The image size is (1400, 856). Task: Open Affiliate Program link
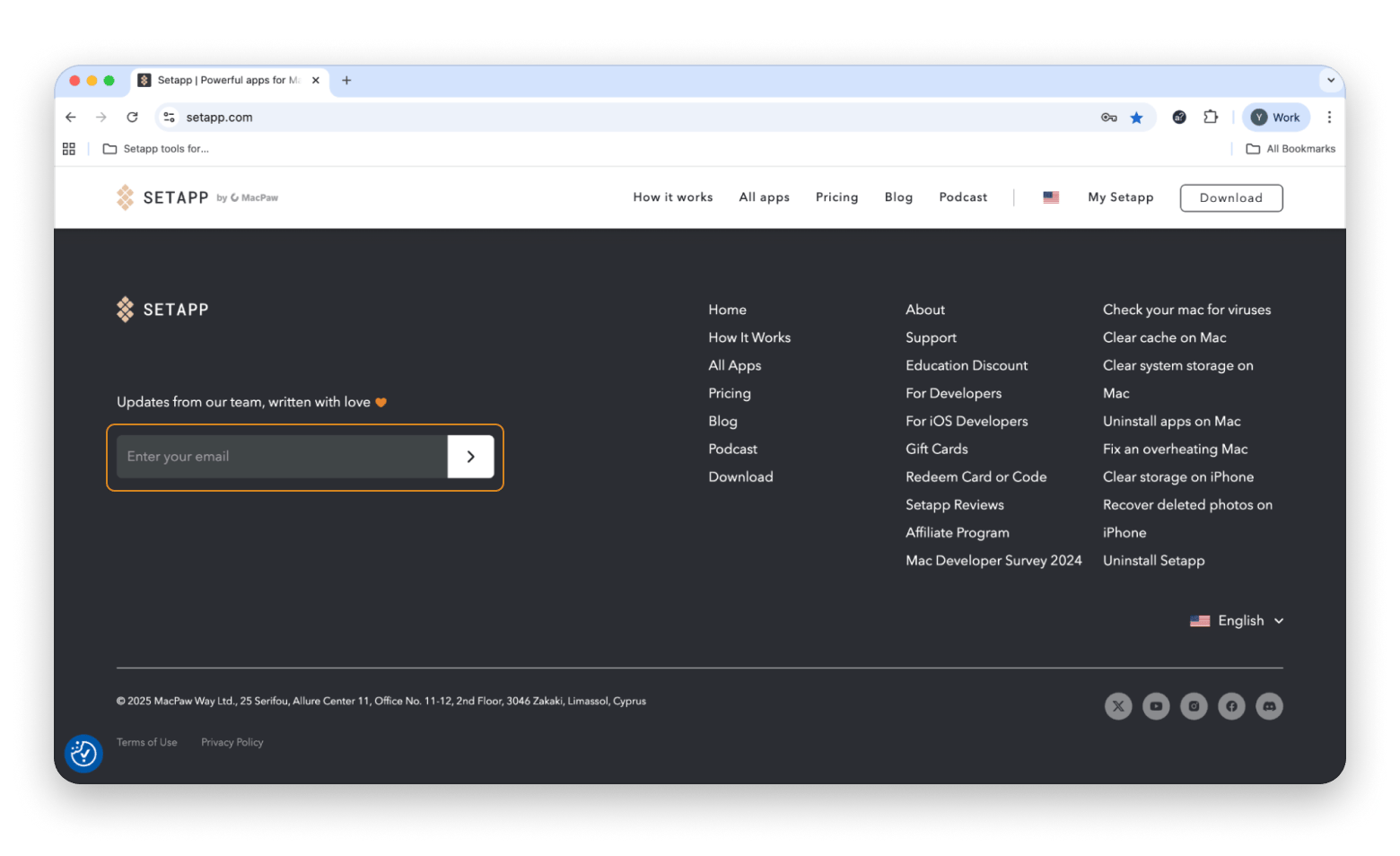(958, 533)
